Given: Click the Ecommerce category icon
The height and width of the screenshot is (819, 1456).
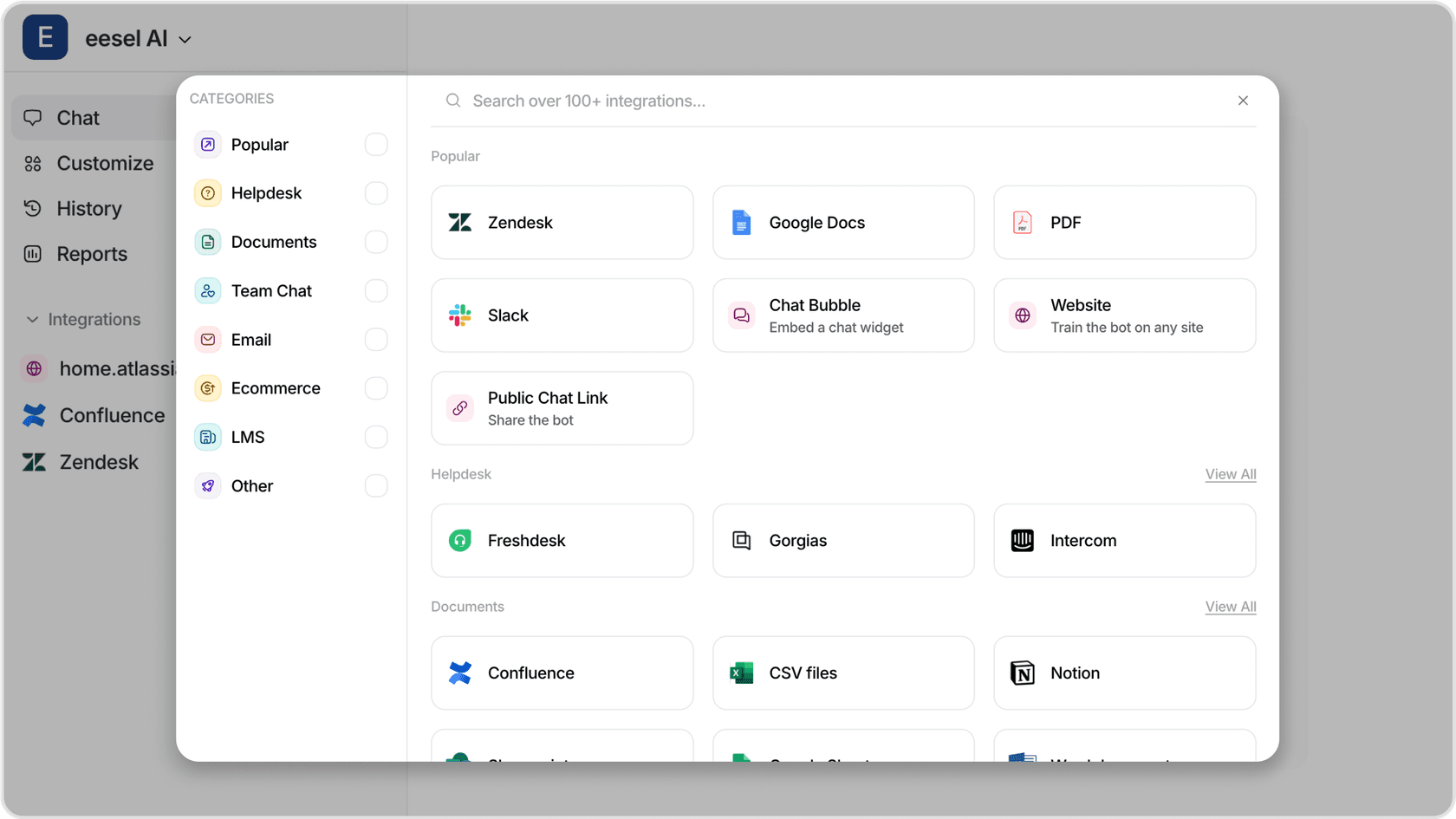Looking at the screenshot, I should (x=208, y=388).
